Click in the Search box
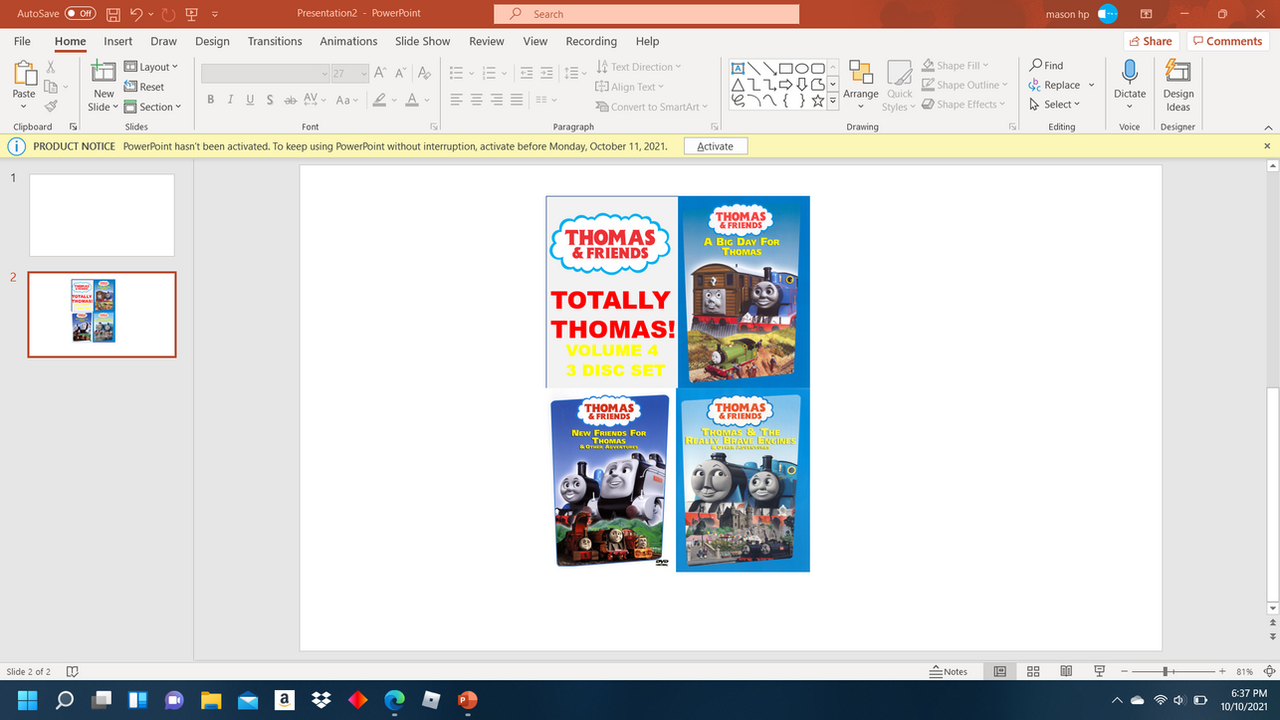The width and height of the screenshot is (1280, 720). (646, 14)
